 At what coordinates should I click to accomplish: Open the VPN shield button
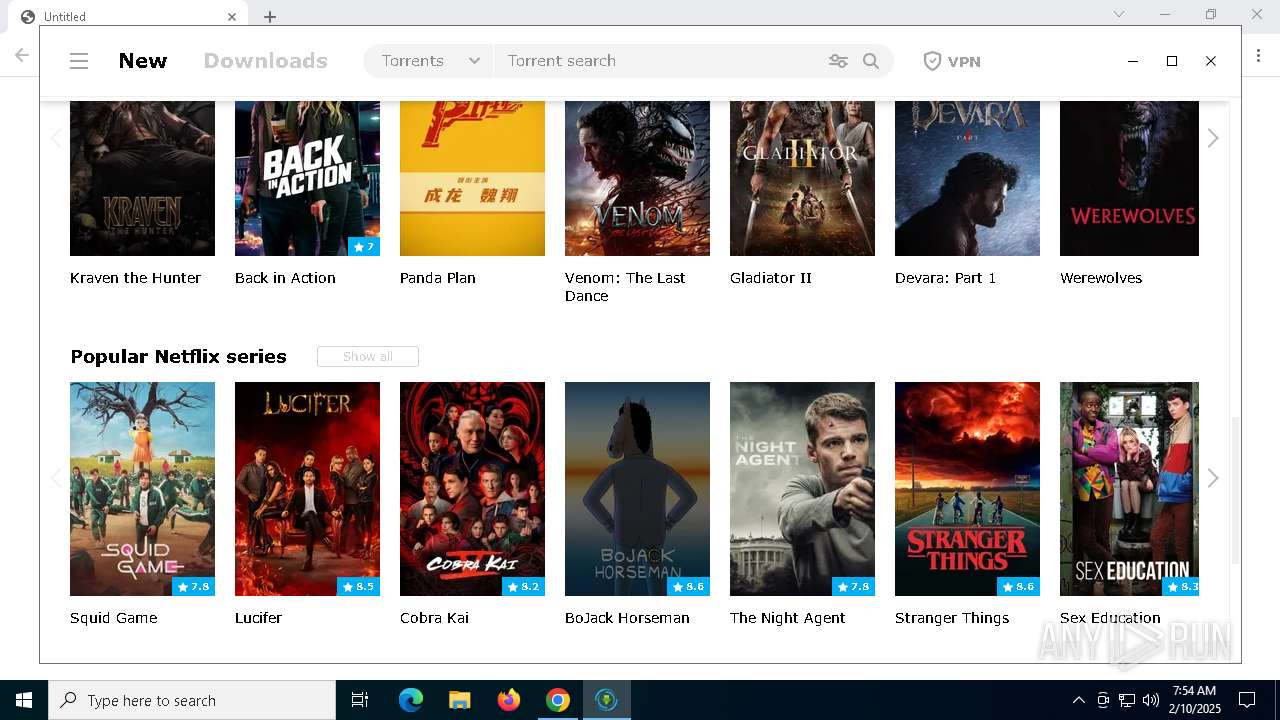(x=951, y=61)
